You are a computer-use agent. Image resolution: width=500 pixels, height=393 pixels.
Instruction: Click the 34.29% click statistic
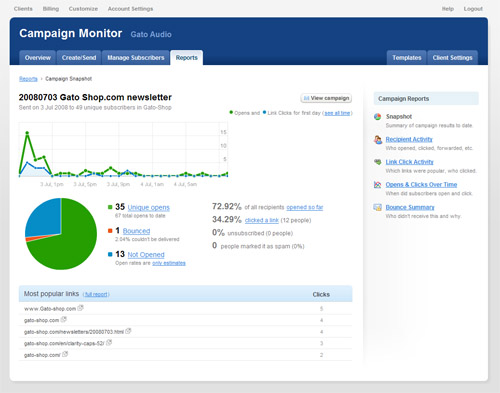[x=227, y=220]
